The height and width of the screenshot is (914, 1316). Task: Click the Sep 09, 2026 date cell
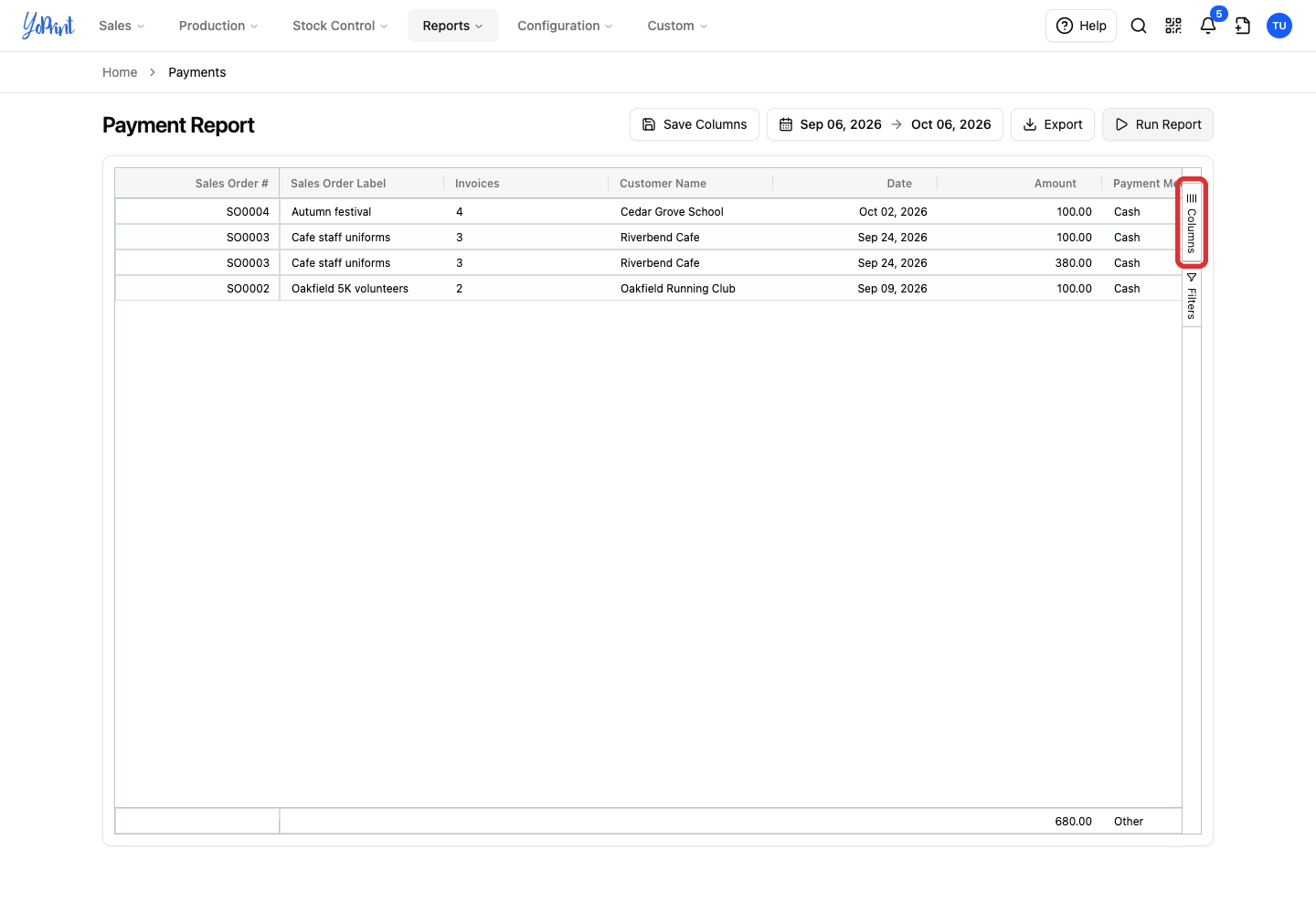[855, 289]
